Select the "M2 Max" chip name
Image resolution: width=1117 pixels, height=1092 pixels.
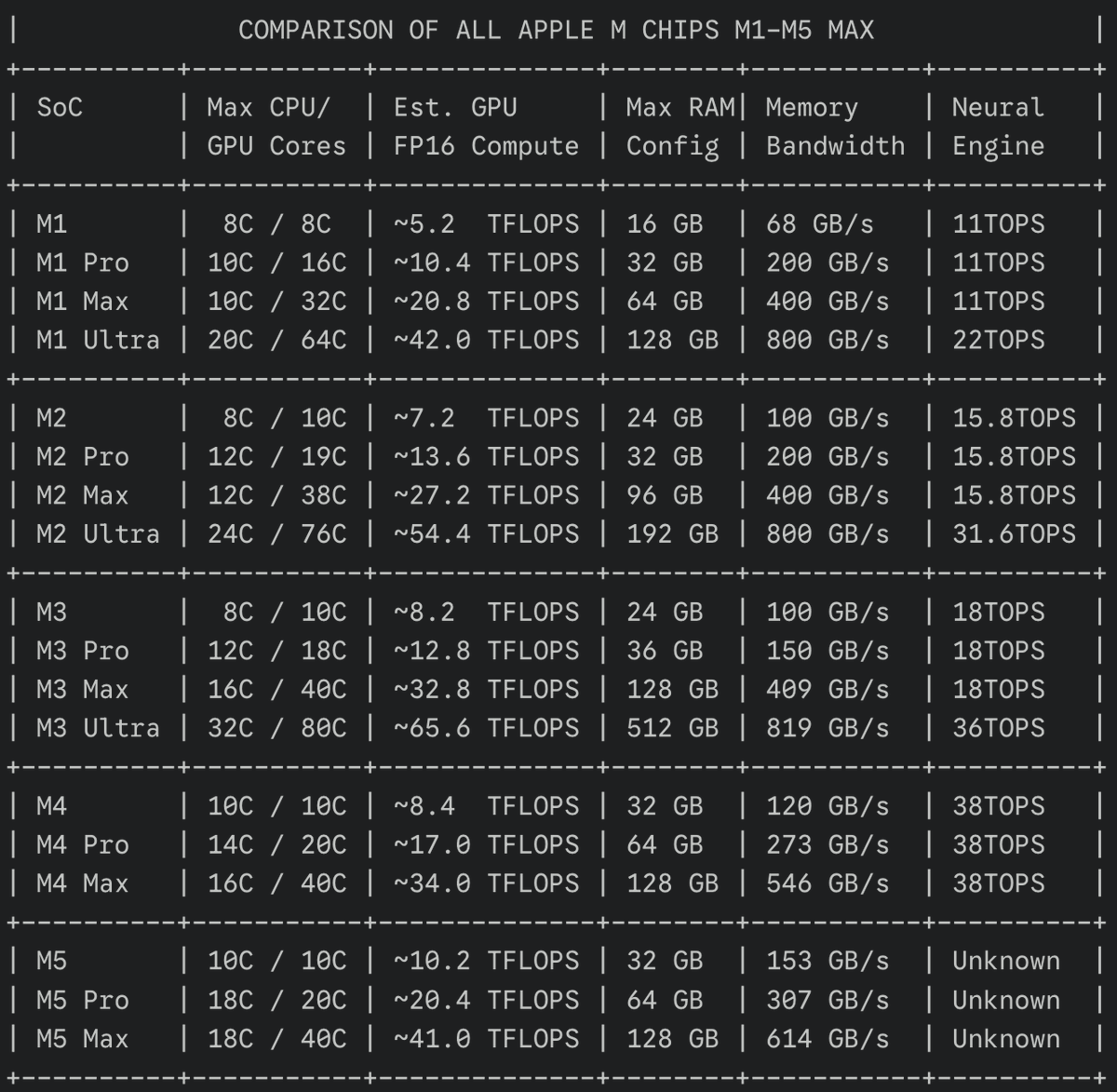83,495
